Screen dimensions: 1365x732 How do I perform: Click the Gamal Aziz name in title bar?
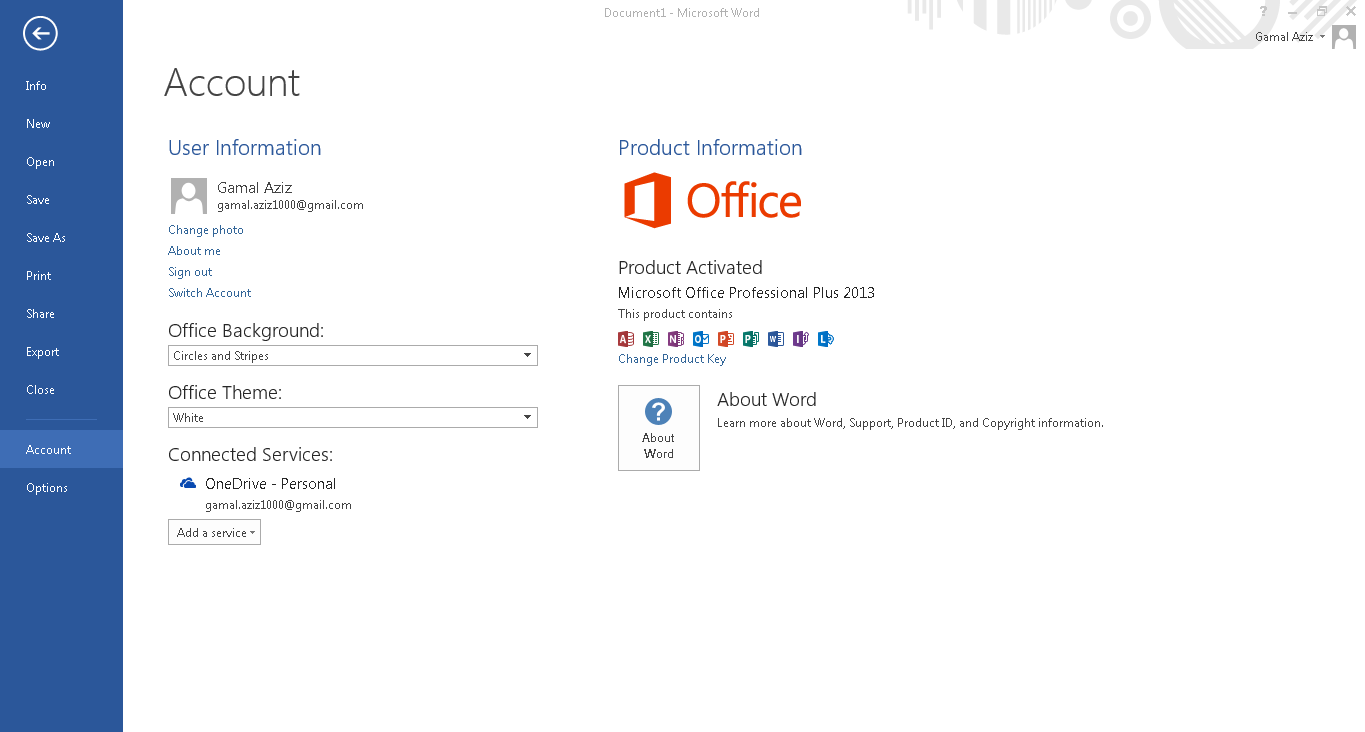point(1284,37)
